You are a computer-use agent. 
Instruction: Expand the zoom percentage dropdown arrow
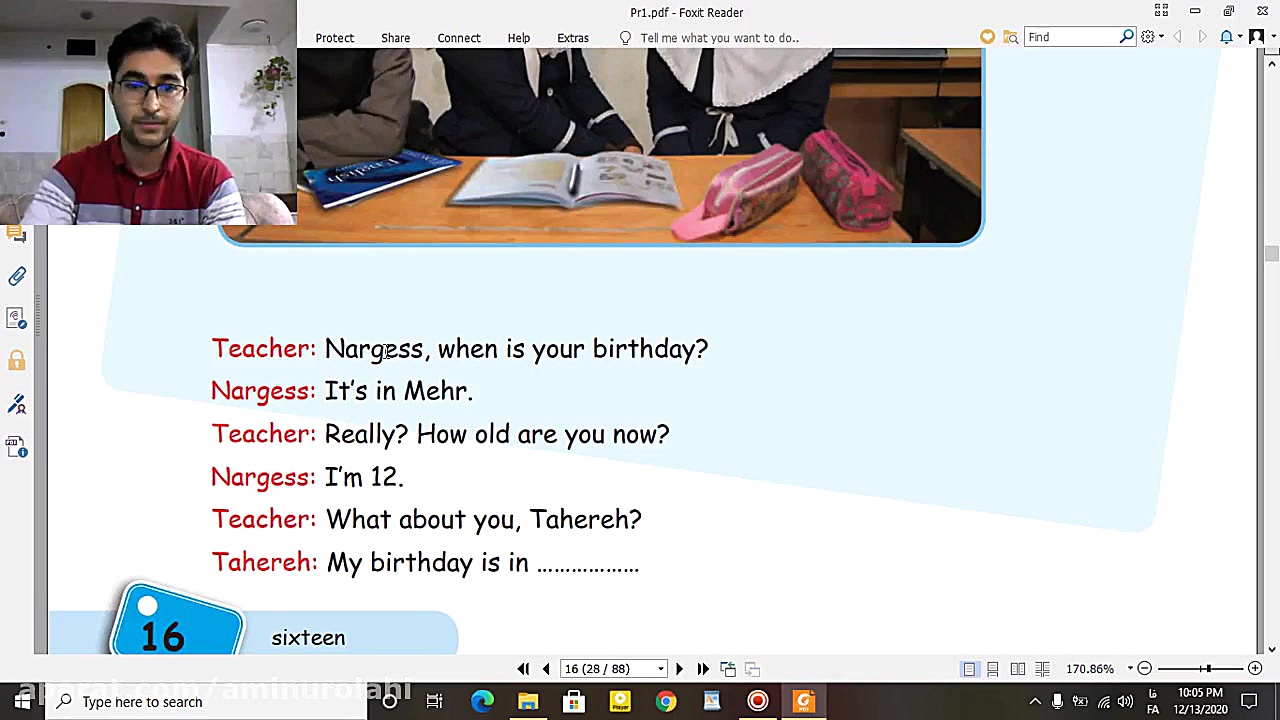click(x=1131, y=669)
